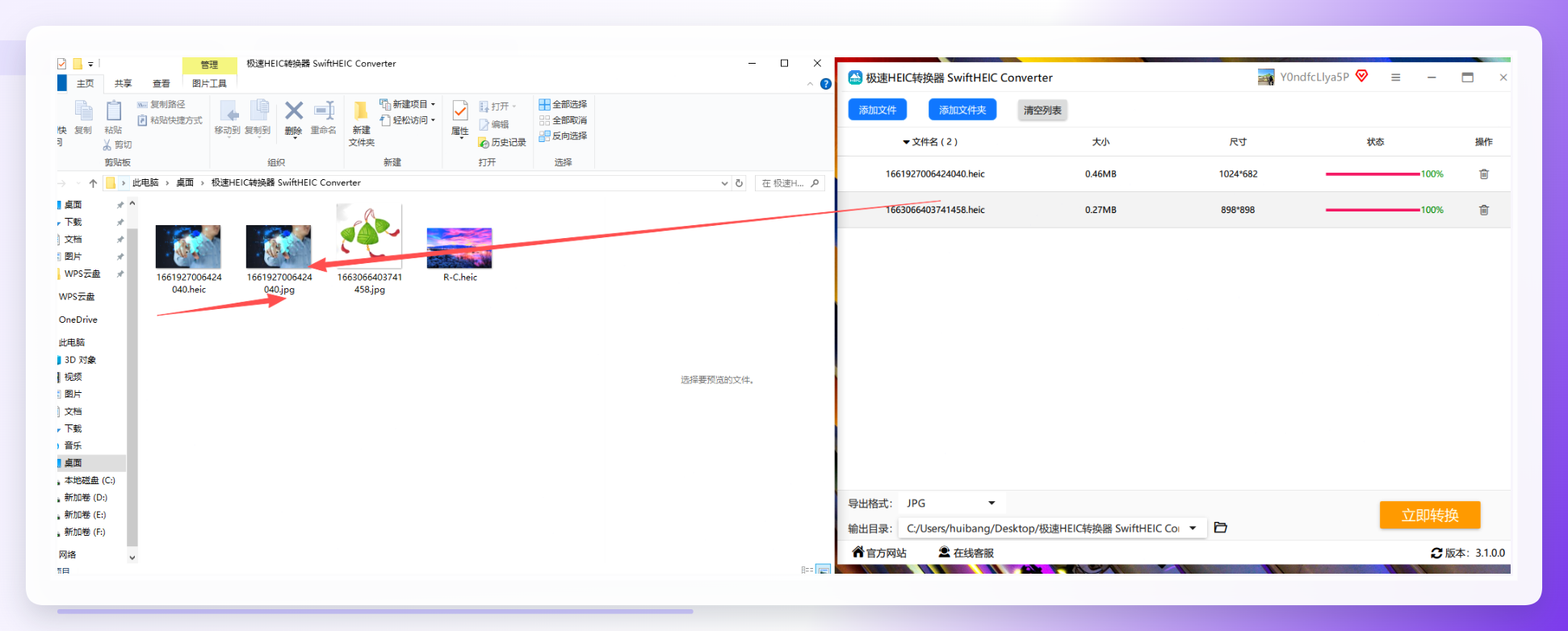Open output folder icon beside output path

1221,528
